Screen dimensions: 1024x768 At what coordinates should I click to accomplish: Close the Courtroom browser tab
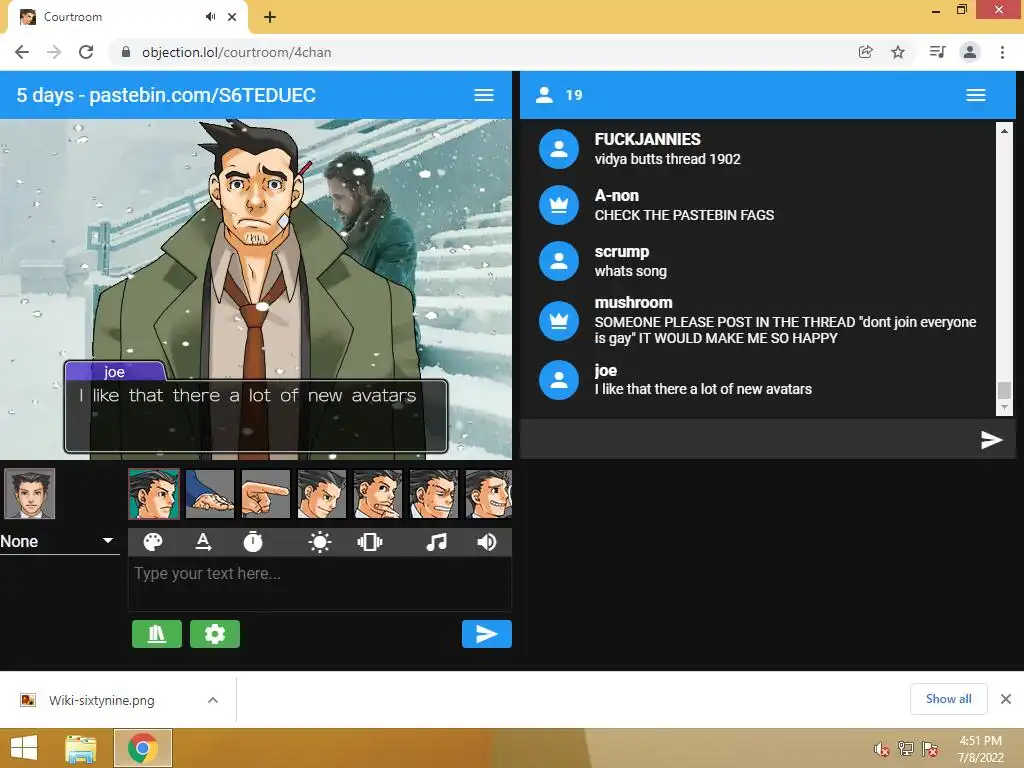tap(232, 17)
